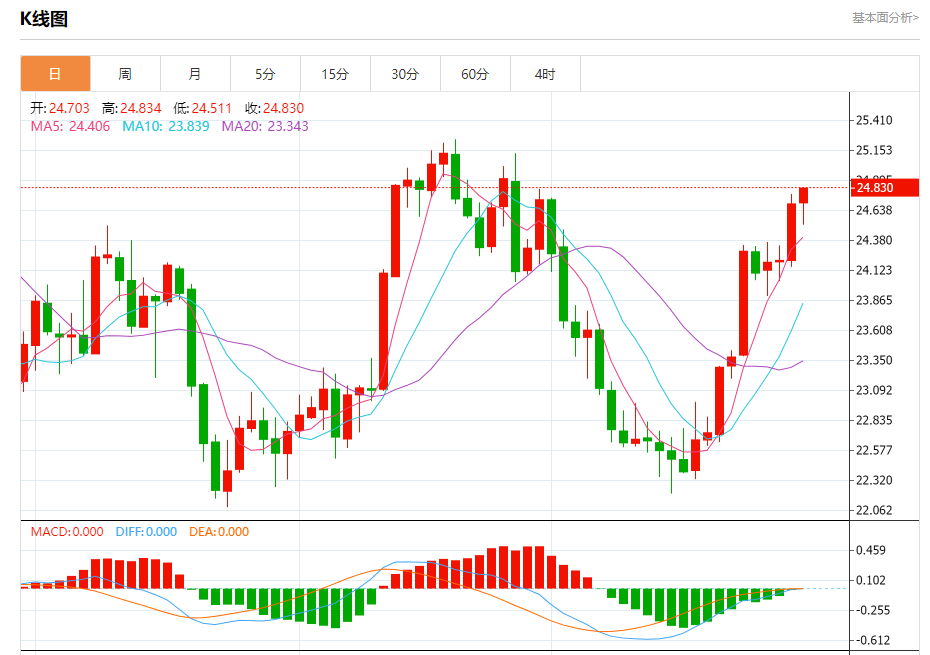The image size is (930, 655).
Task: Open the 4时 interval tab
Action: (x=545, y=74)
